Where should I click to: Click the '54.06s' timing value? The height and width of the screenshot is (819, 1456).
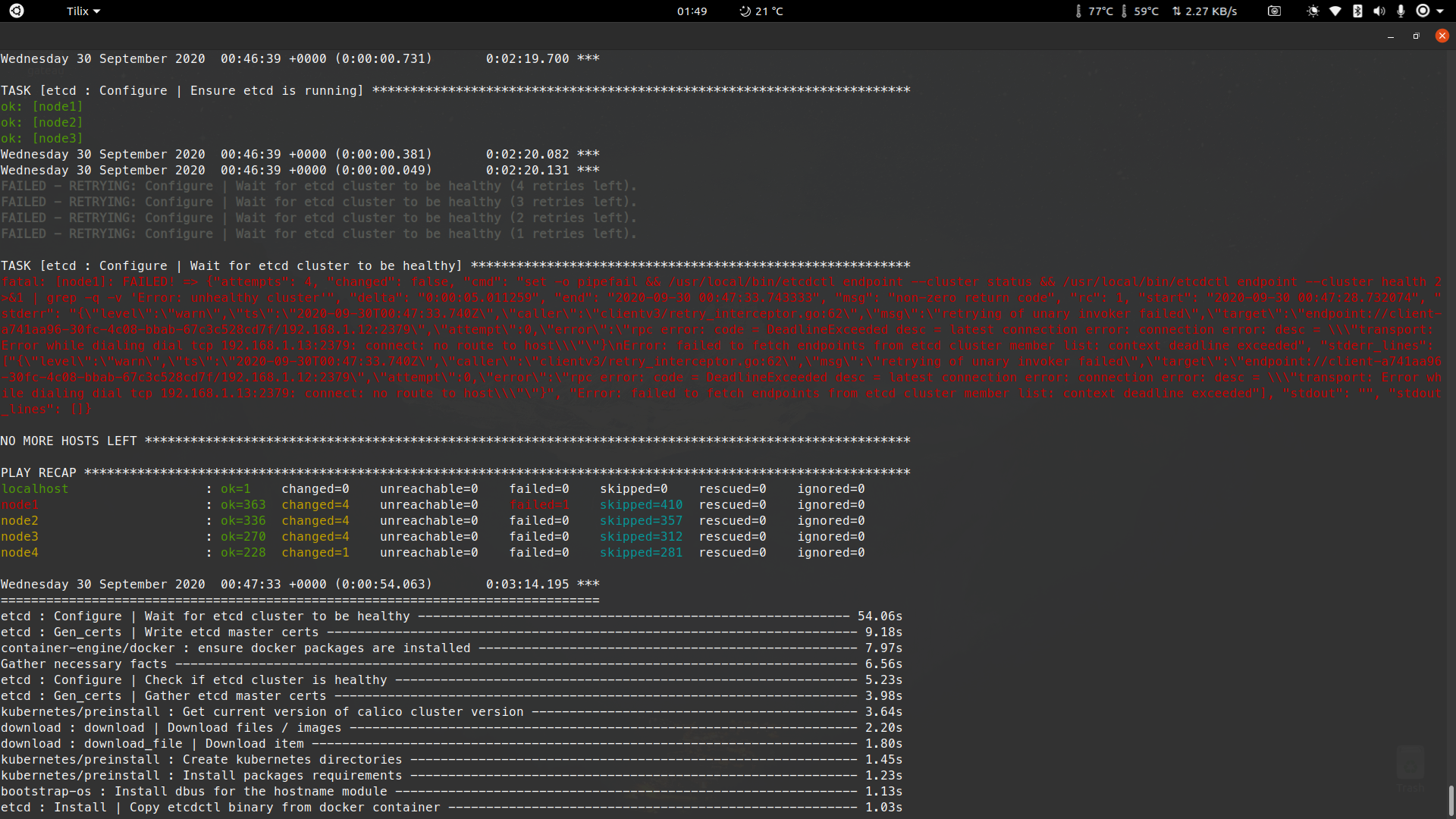tap(880, 616)
